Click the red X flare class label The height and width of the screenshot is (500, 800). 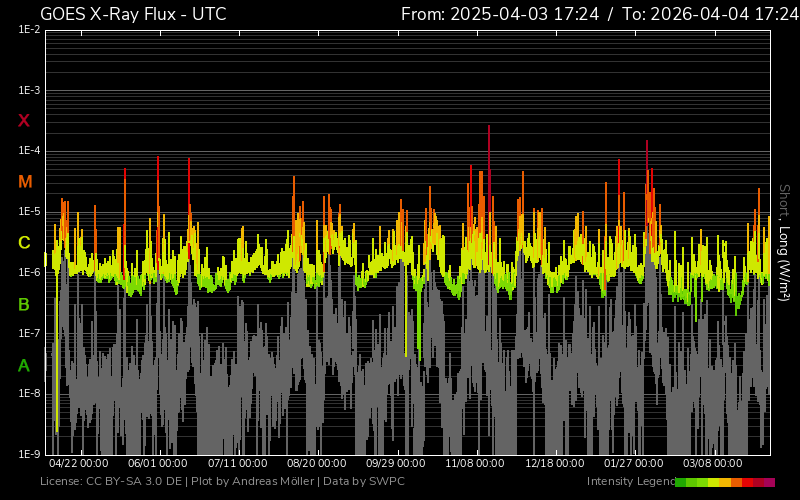24,121
